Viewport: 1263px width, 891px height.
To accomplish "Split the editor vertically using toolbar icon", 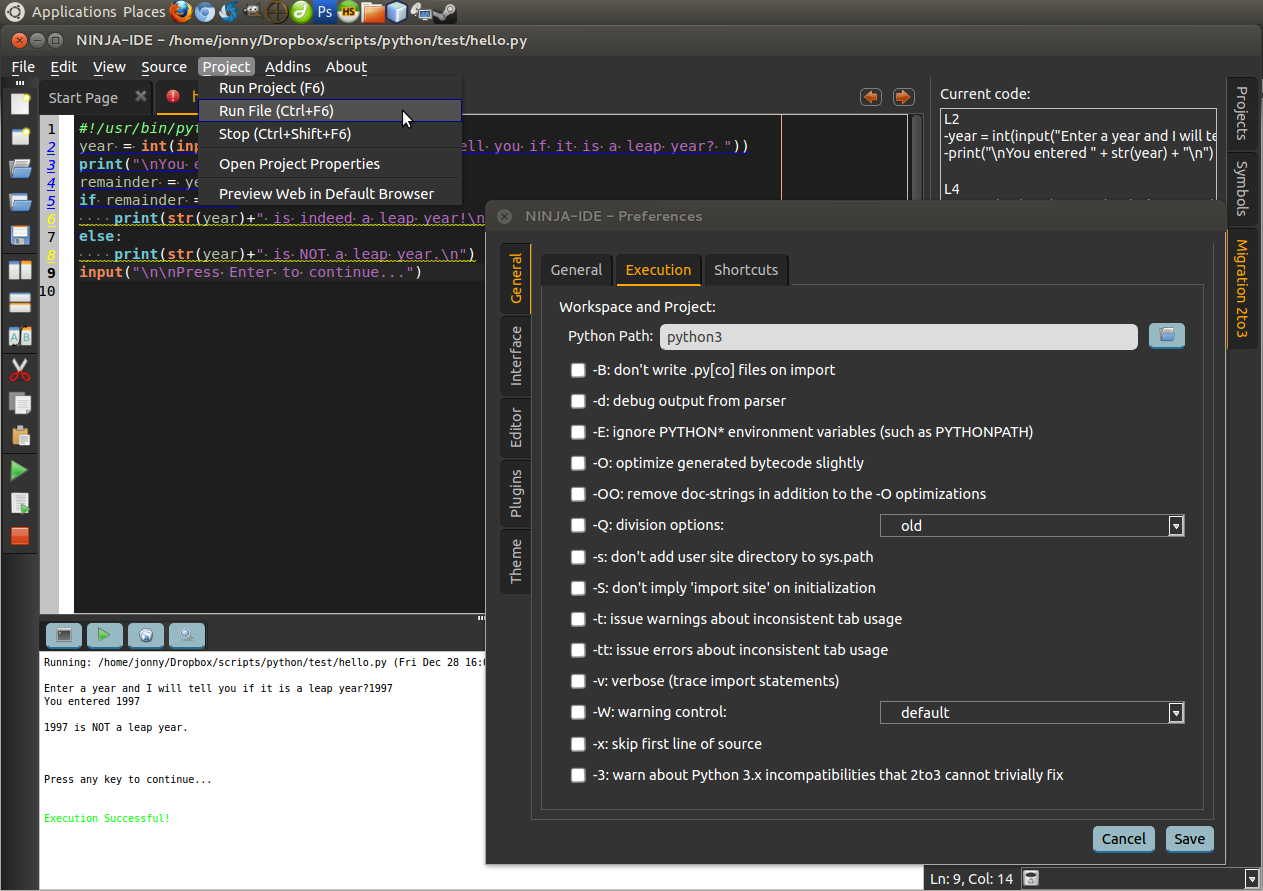I will point(20,270).
